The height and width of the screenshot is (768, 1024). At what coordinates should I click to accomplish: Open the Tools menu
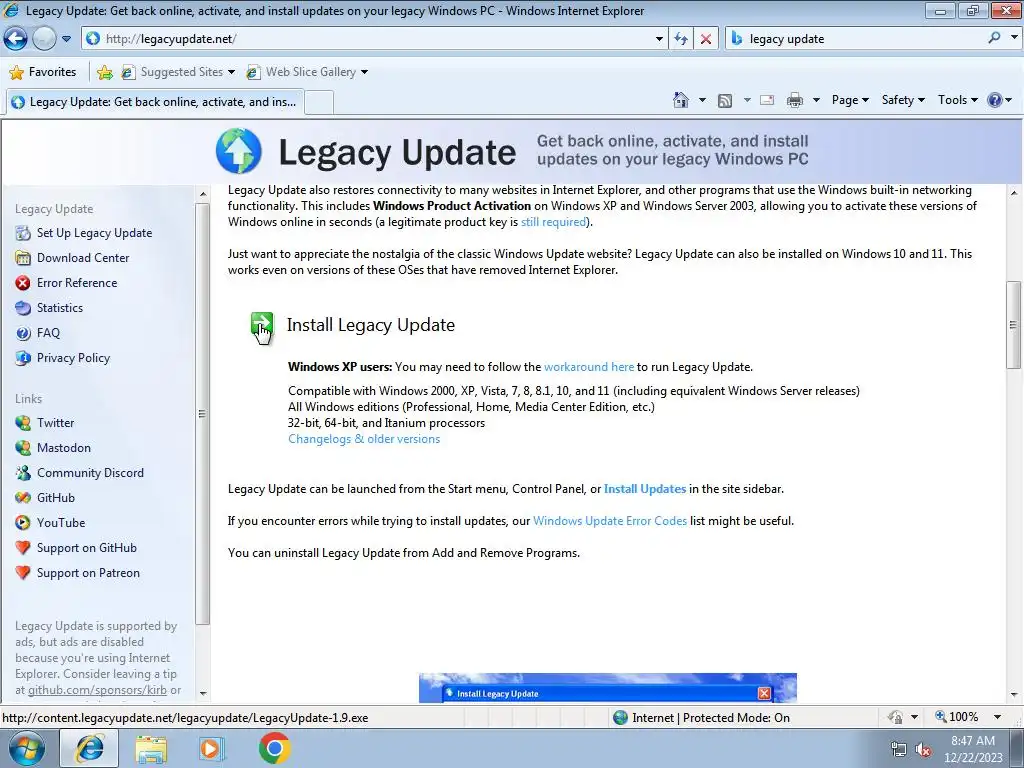click(957, 100)
